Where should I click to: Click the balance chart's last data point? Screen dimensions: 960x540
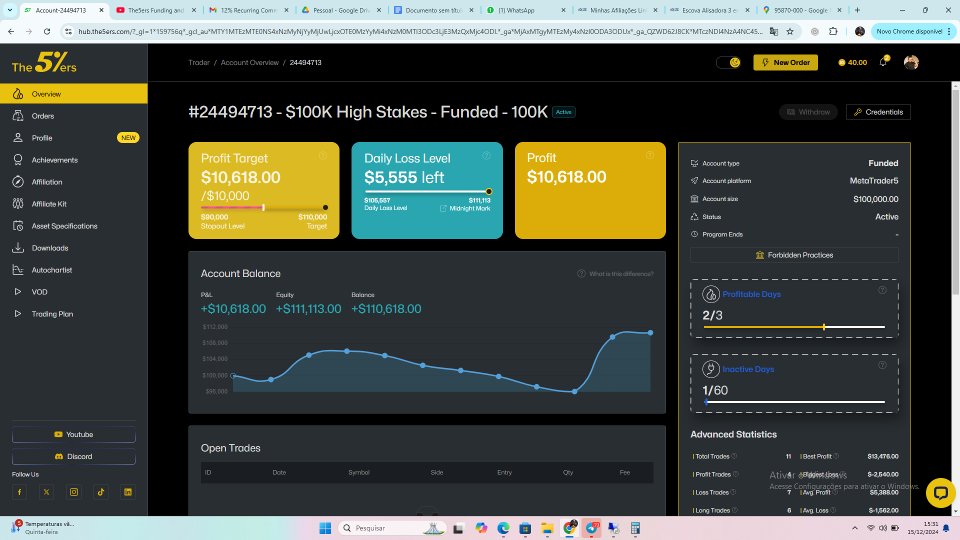[650, 332]
